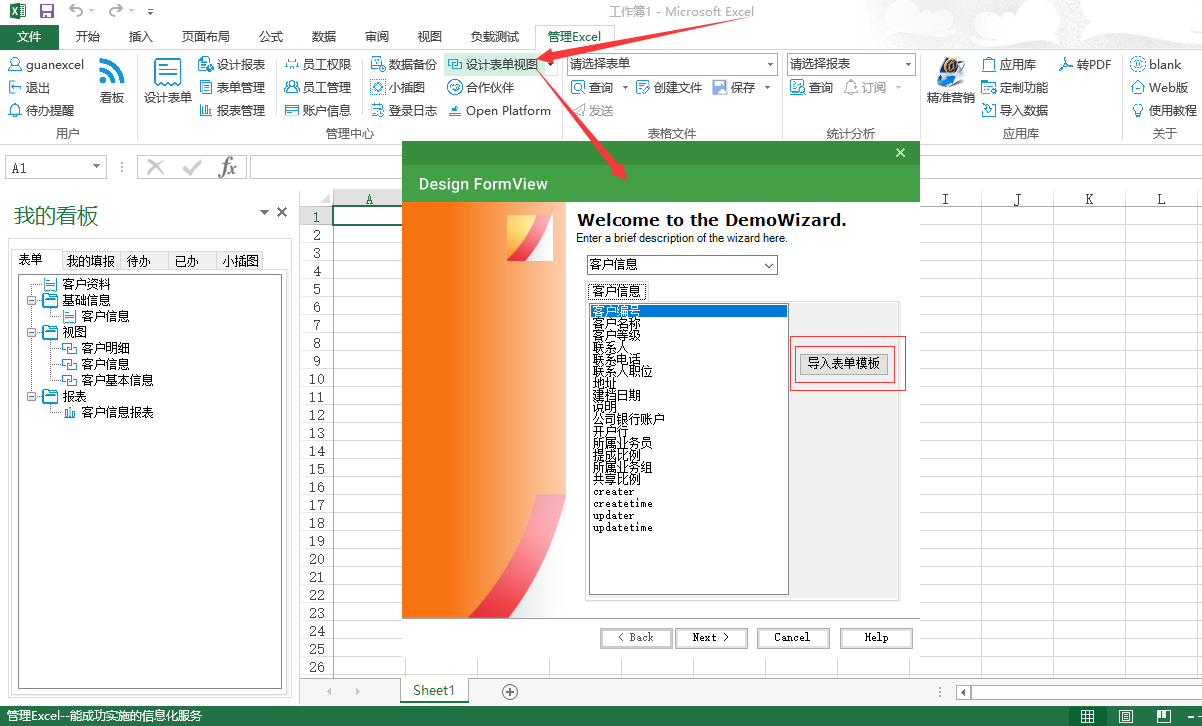Click the save icon in title bar
The height and width of the screenshot is (726, 1202).
pos(47,11)
